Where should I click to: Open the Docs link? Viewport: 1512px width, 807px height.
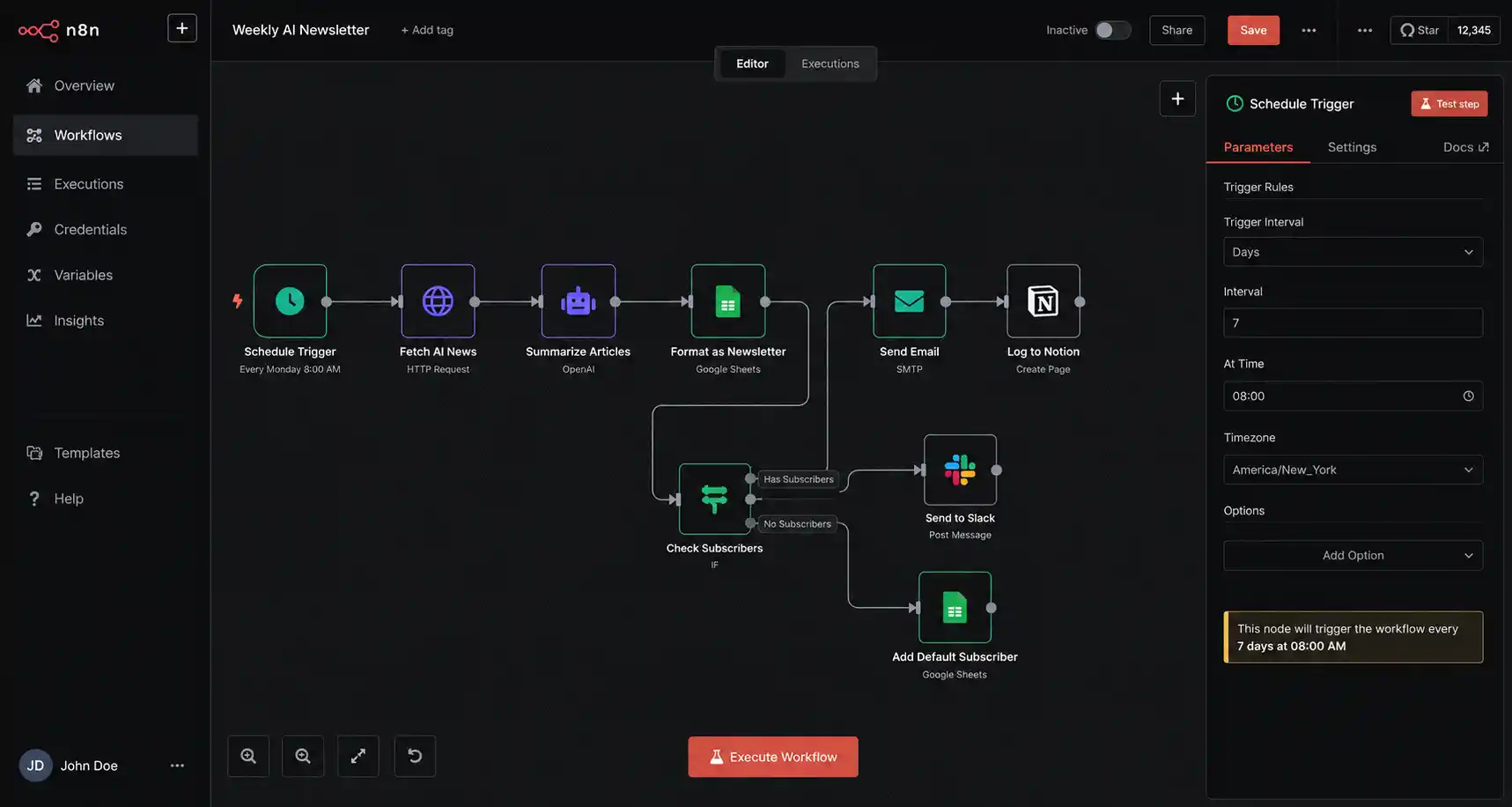(x=1465, y=147)
